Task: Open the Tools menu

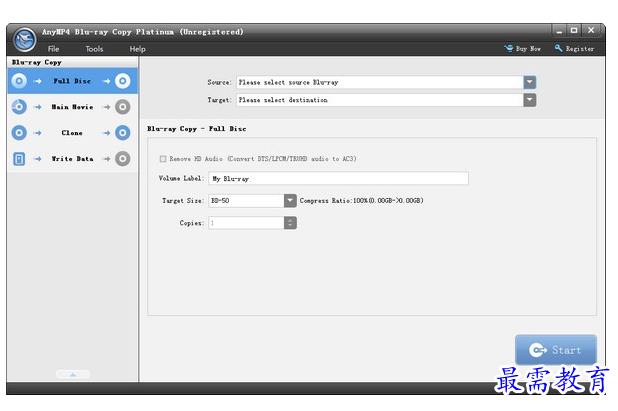Action: tap(94, 49)
